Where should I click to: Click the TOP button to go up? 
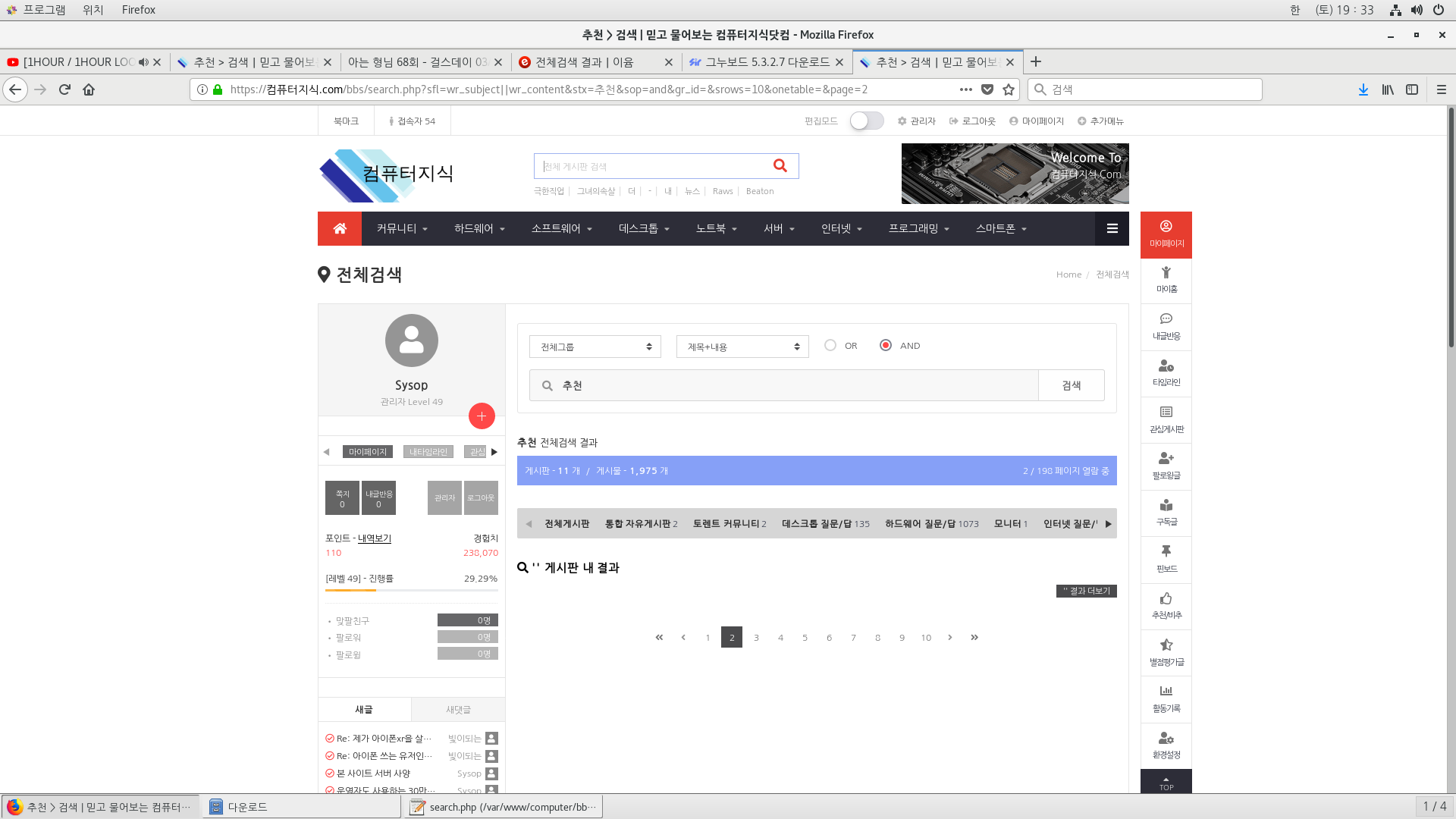point(1166,782)
